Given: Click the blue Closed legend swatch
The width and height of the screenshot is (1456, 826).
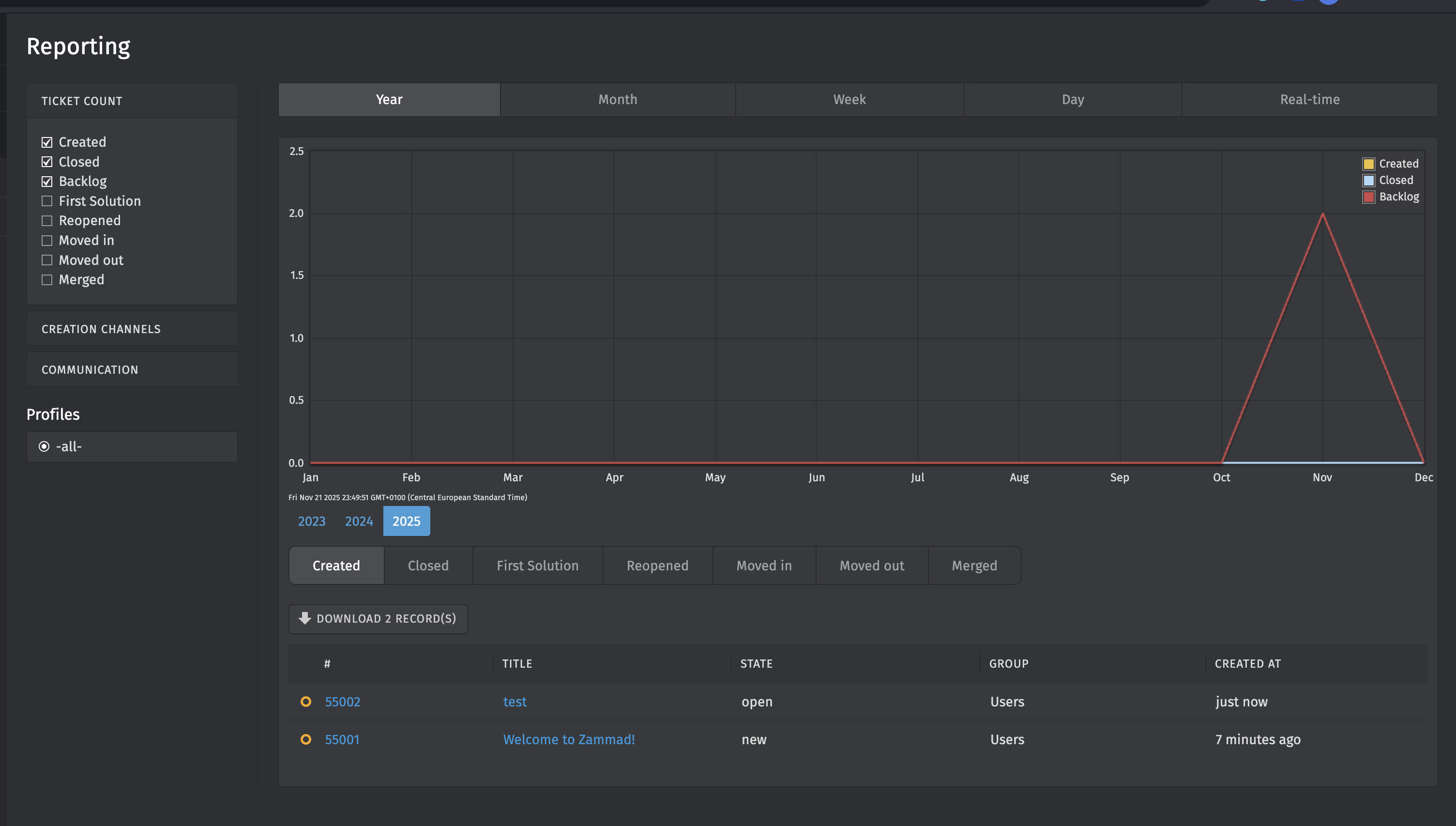Looking at the screenshot, I should tap(1369, 181).
